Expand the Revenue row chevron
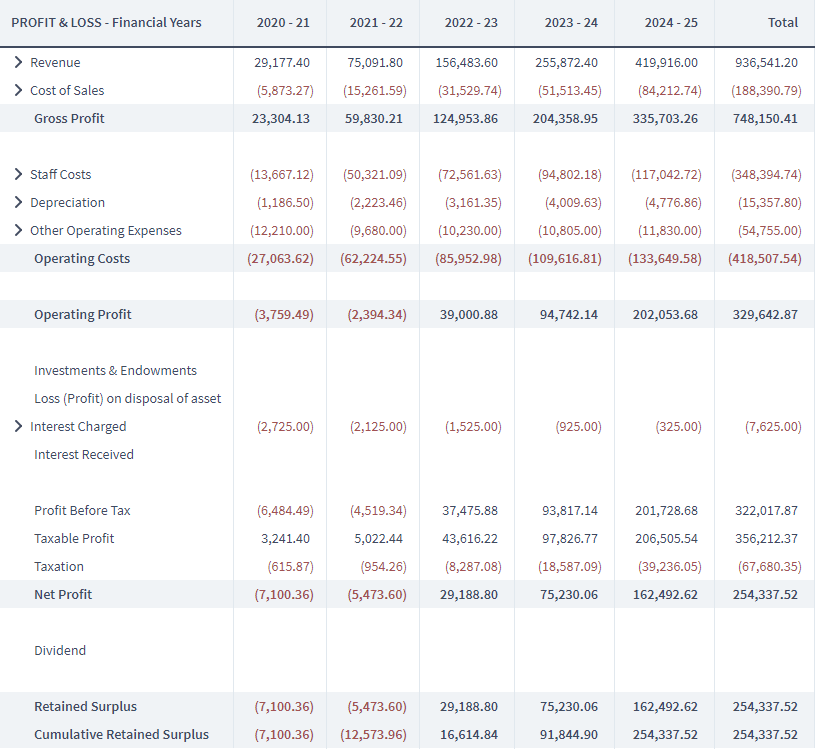 [19, 62]
